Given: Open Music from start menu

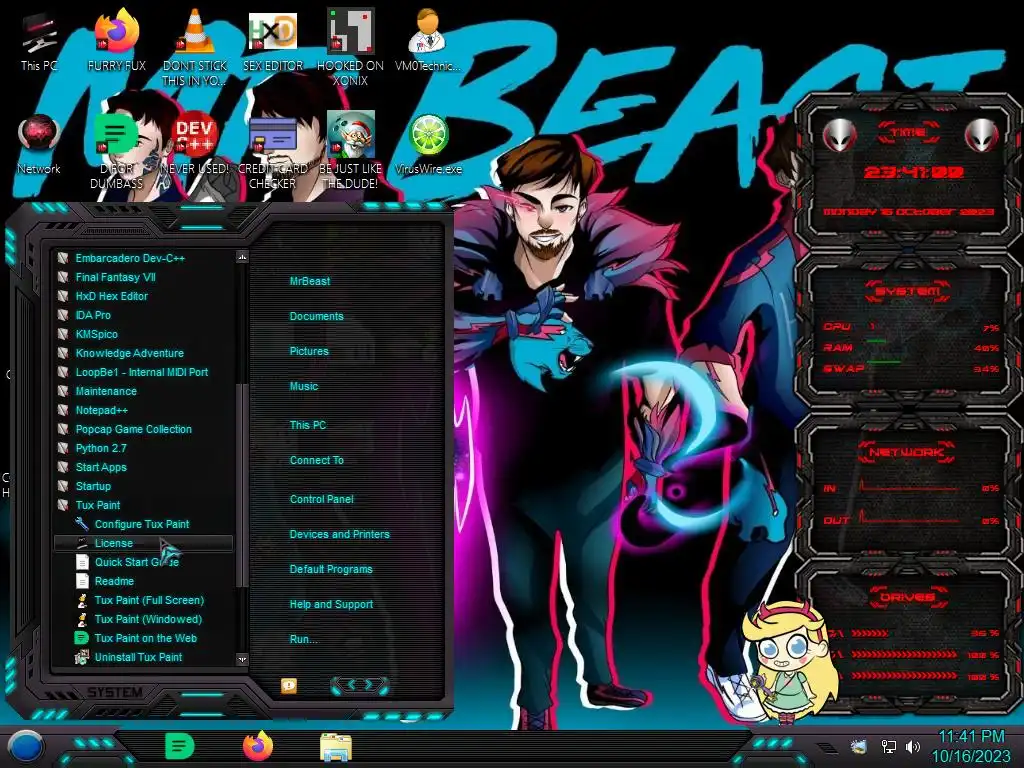Looking at the screenshot, I should click(x=304, y=387).
